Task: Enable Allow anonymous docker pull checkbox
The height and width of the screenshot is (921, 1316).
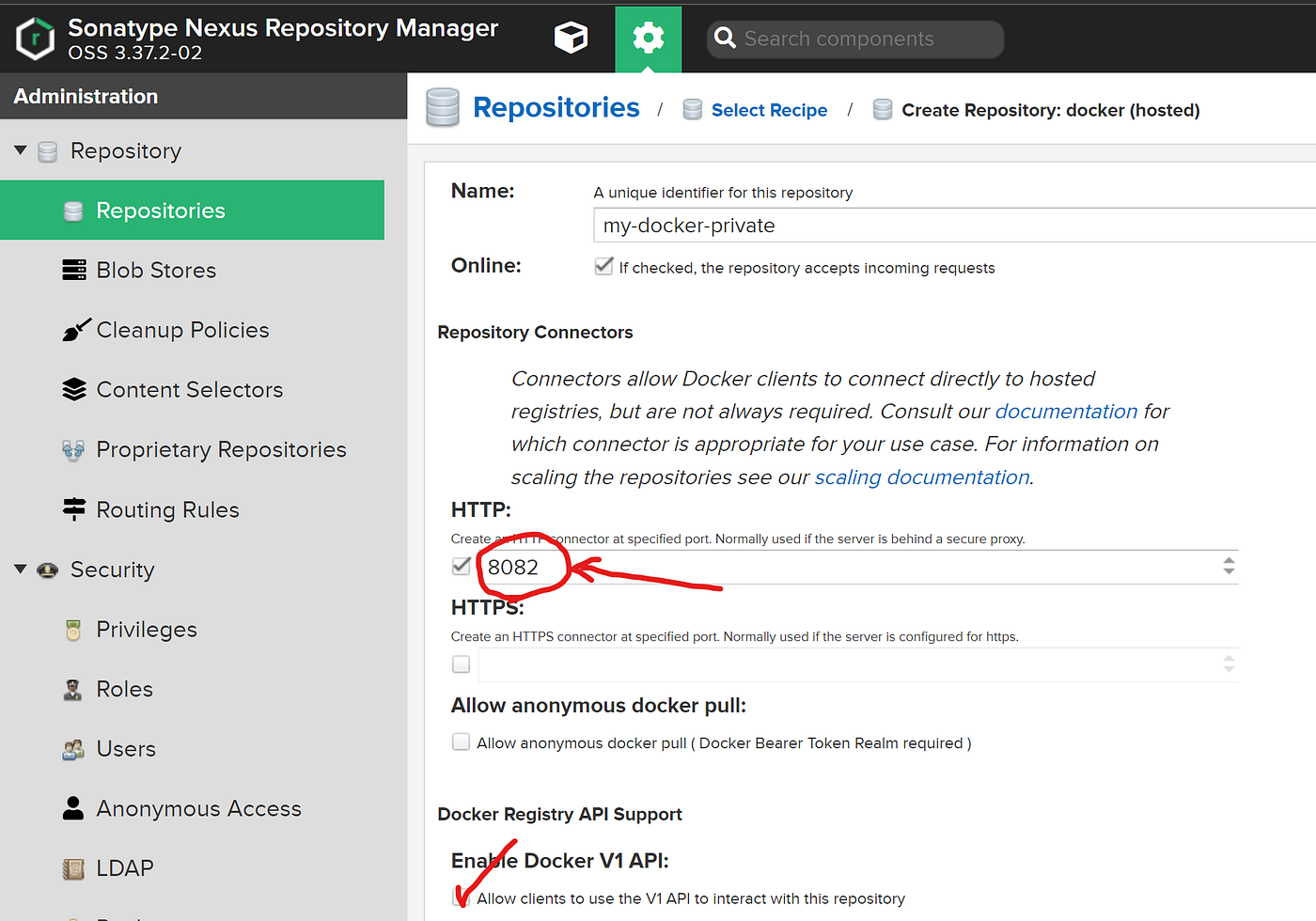Action: pyautogui.click(x=461, y=742)
